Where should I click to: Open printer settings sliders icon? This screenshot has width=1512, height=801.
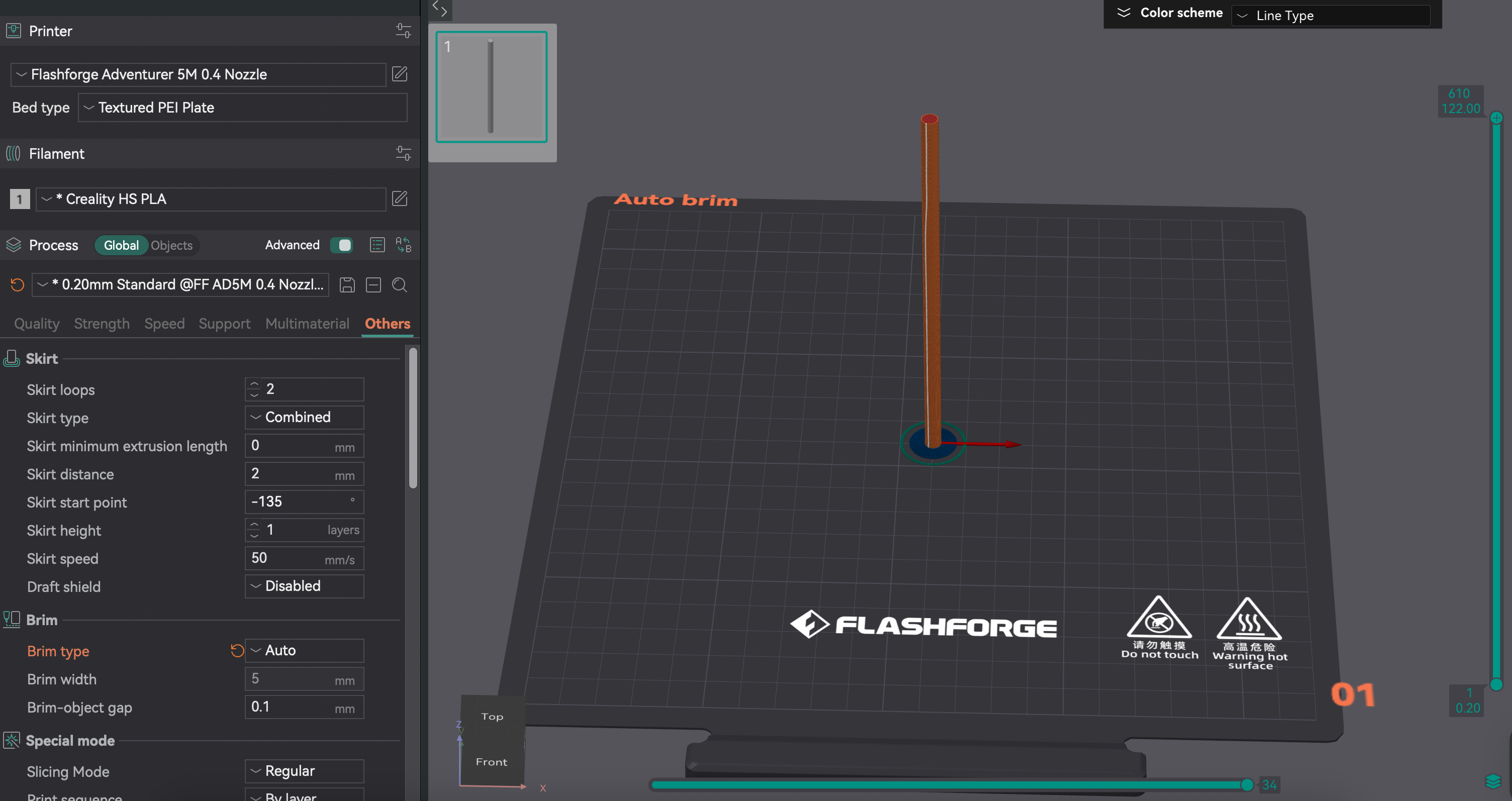pyautogui.click(x=403, y=31)
